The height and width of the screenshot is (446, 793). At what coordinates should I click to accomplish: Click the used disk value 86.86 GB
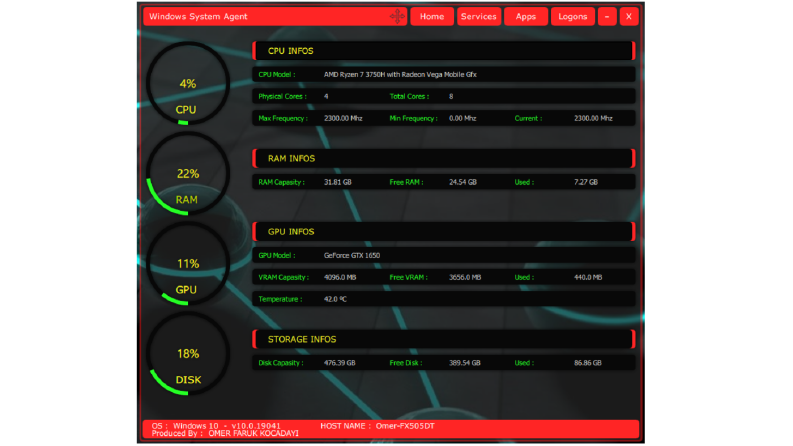click(588, 363)
